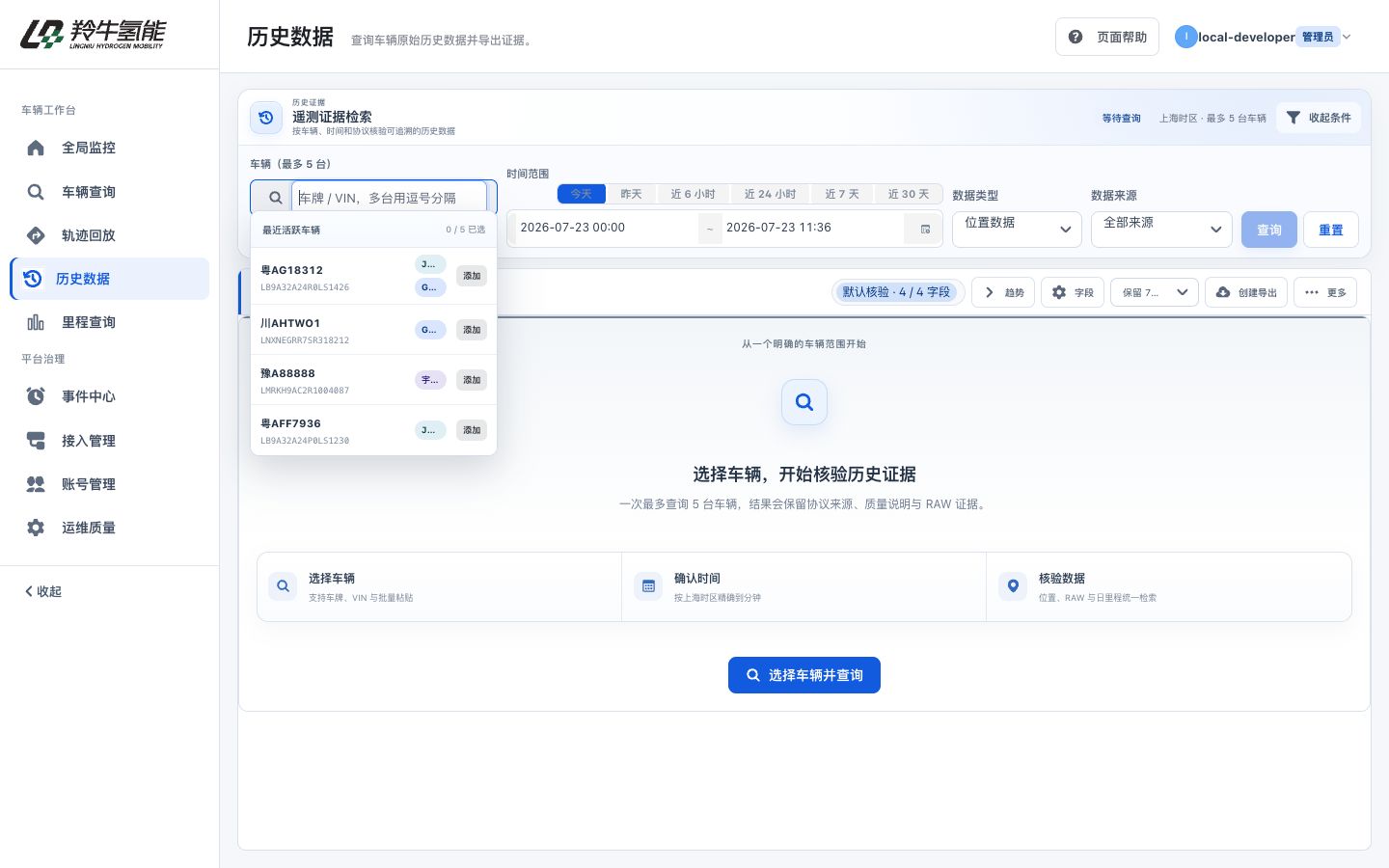Select the 近 6 小时 range
The width and height of the screenshot is (1389, 868).
point(693,194)
